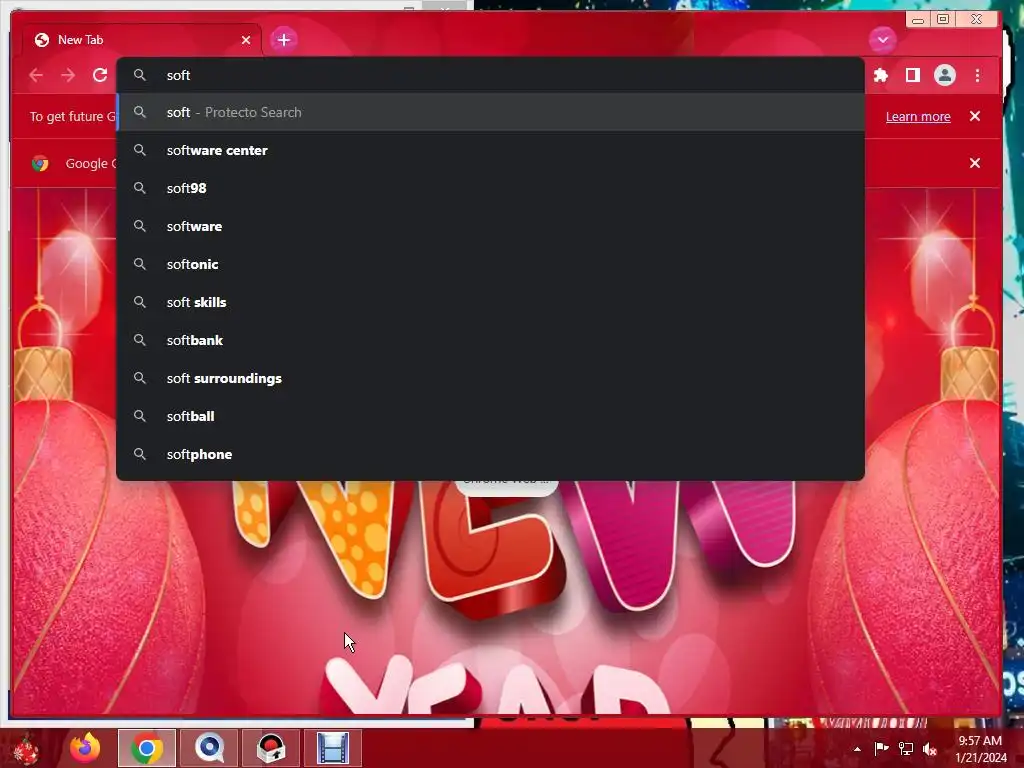Screen dimensions: 1024x768
Task: Click the browser back arrow
Action: 36,75
